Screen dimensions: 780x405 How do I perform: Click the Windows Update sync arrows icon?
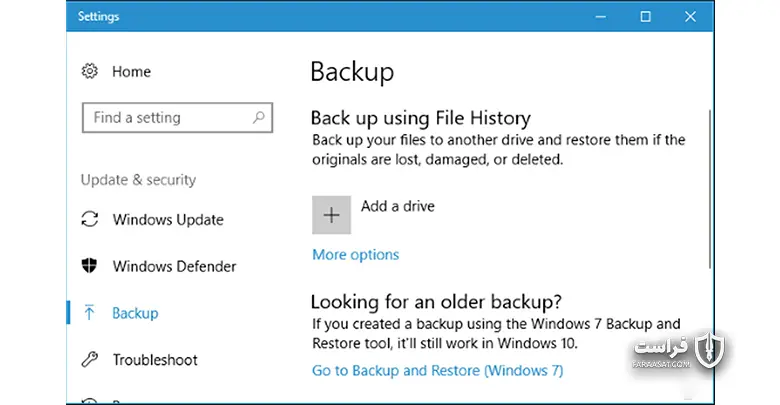click(x=90, y=219)
